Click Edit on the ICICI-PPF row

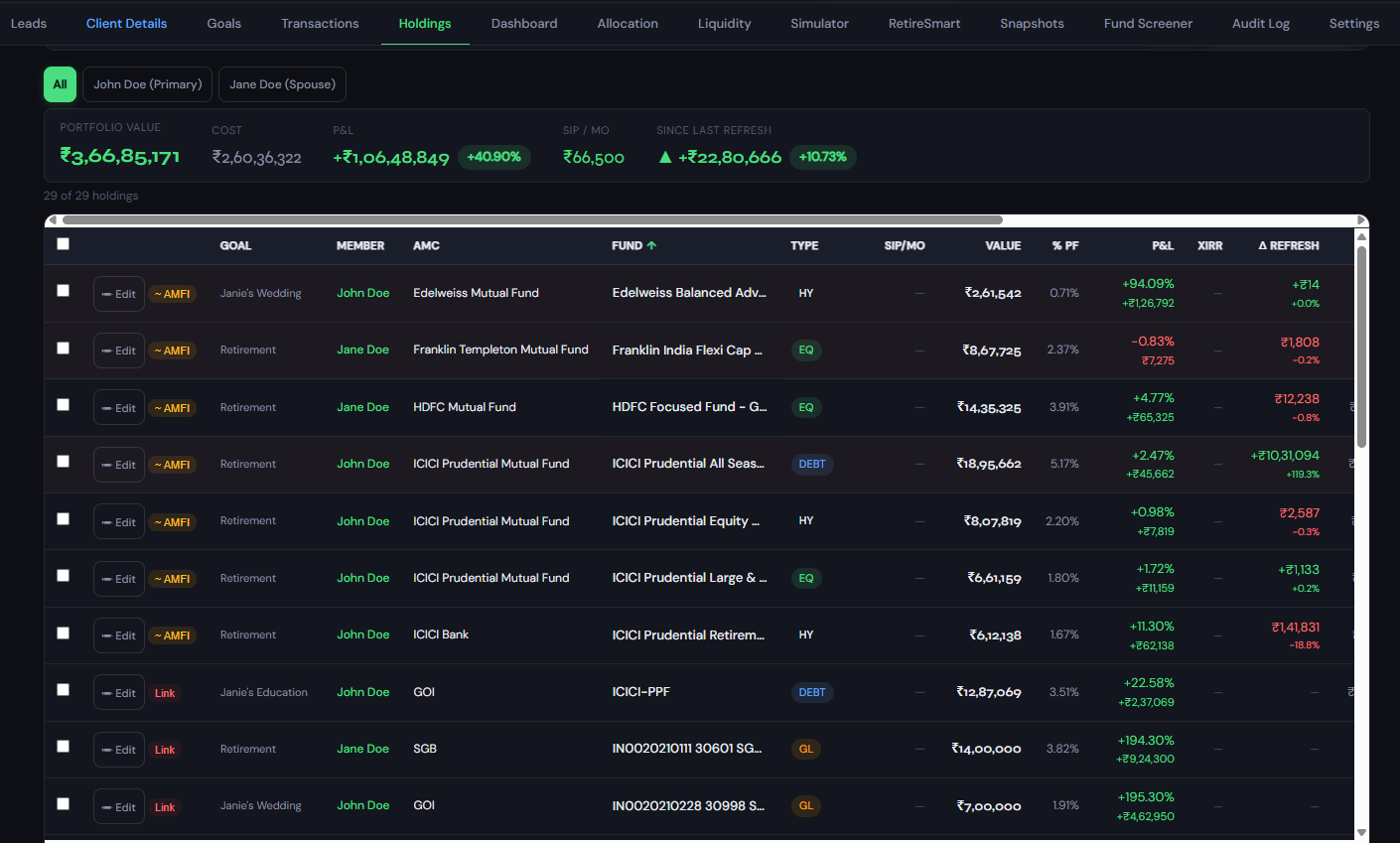pyautogui.click(x=119, y=693)
